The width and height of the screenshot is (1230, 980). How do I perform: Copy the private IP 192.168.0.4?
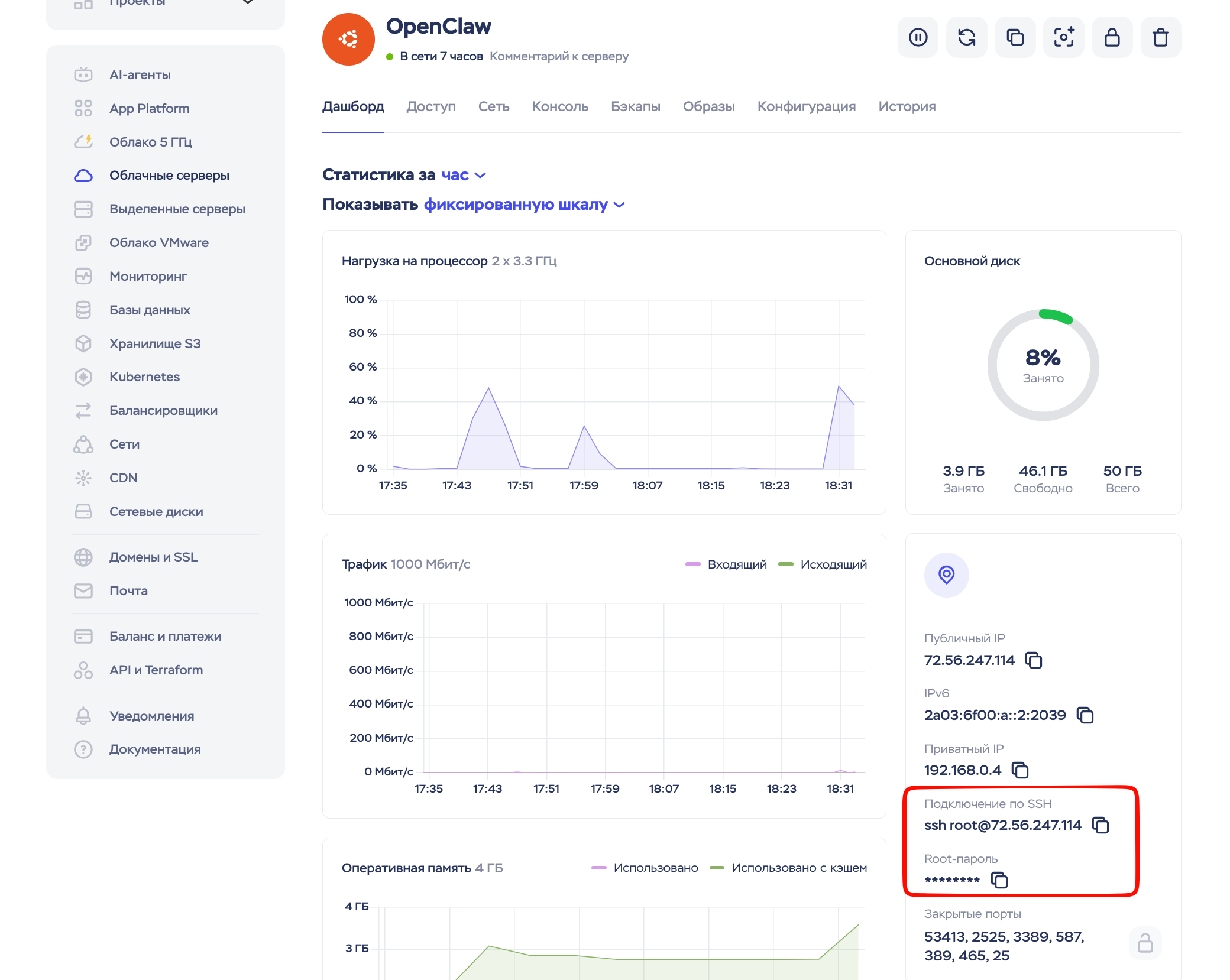[x=1020, y=770]
